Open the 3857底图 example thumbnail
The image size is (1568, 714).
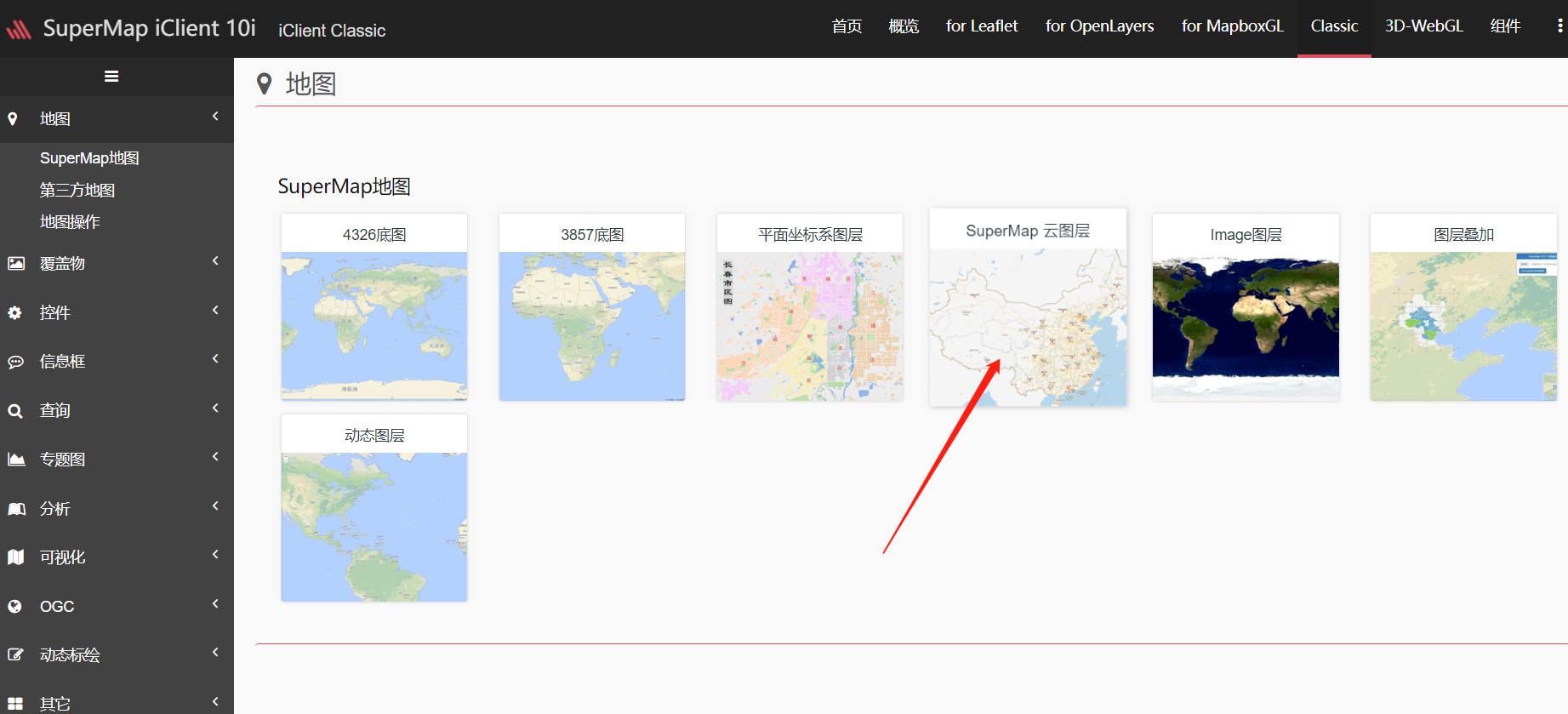[x=592, y=326]
